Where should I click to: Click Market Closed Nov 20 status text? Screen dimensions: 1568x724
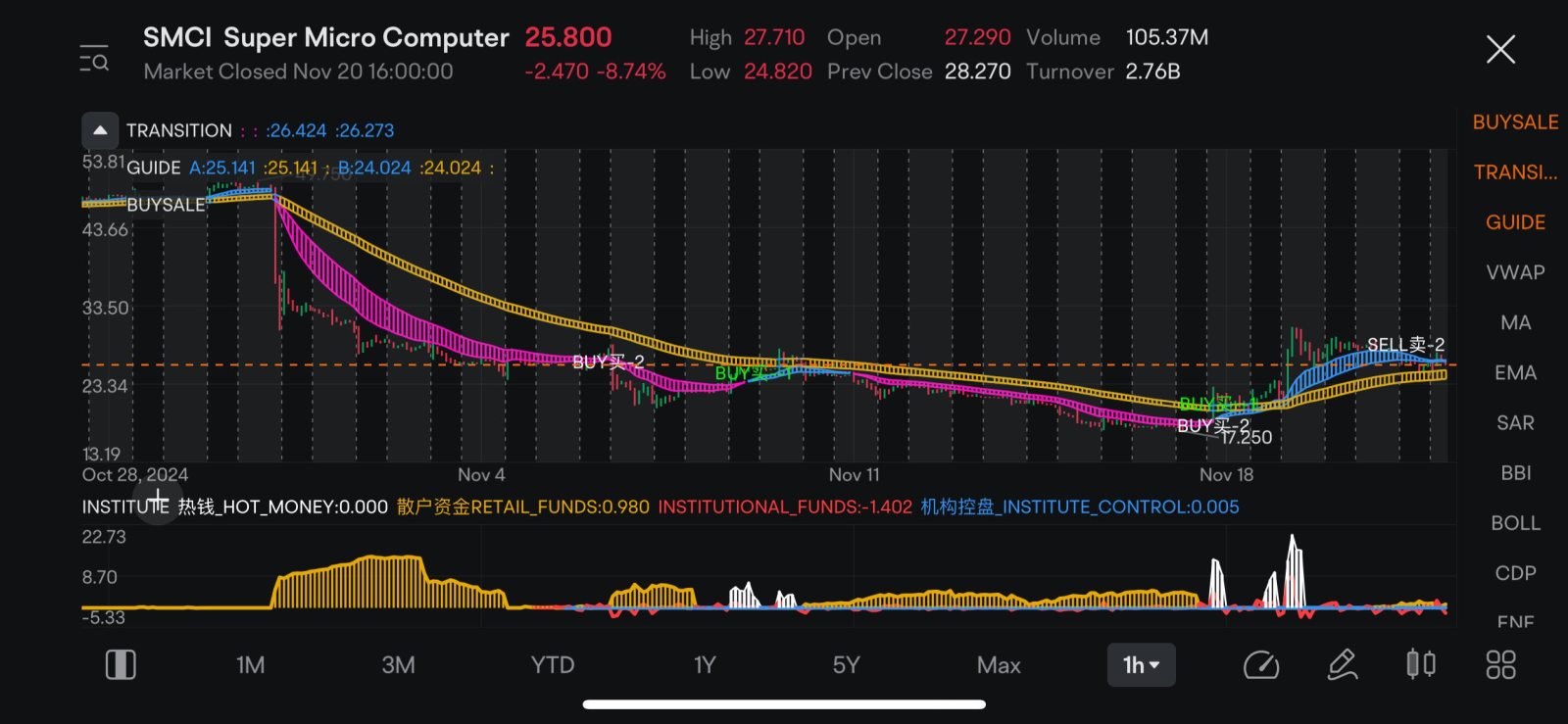coord(298,72)
